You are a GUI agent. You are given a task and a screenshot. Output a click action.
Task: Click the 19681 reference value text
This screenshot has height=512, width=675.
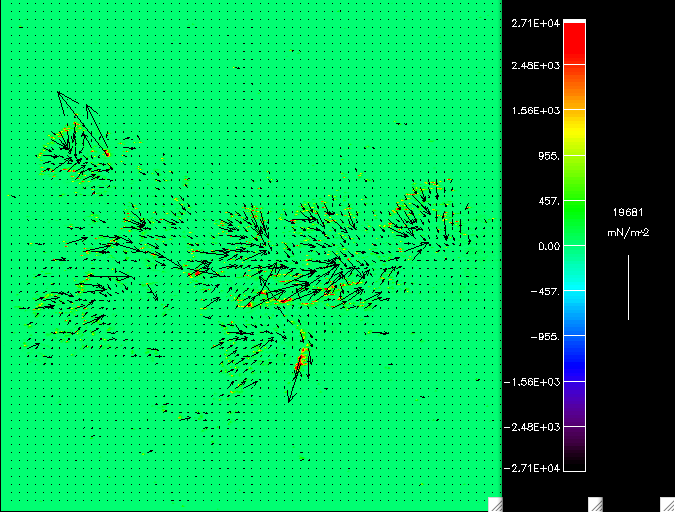tap(628, 212)
